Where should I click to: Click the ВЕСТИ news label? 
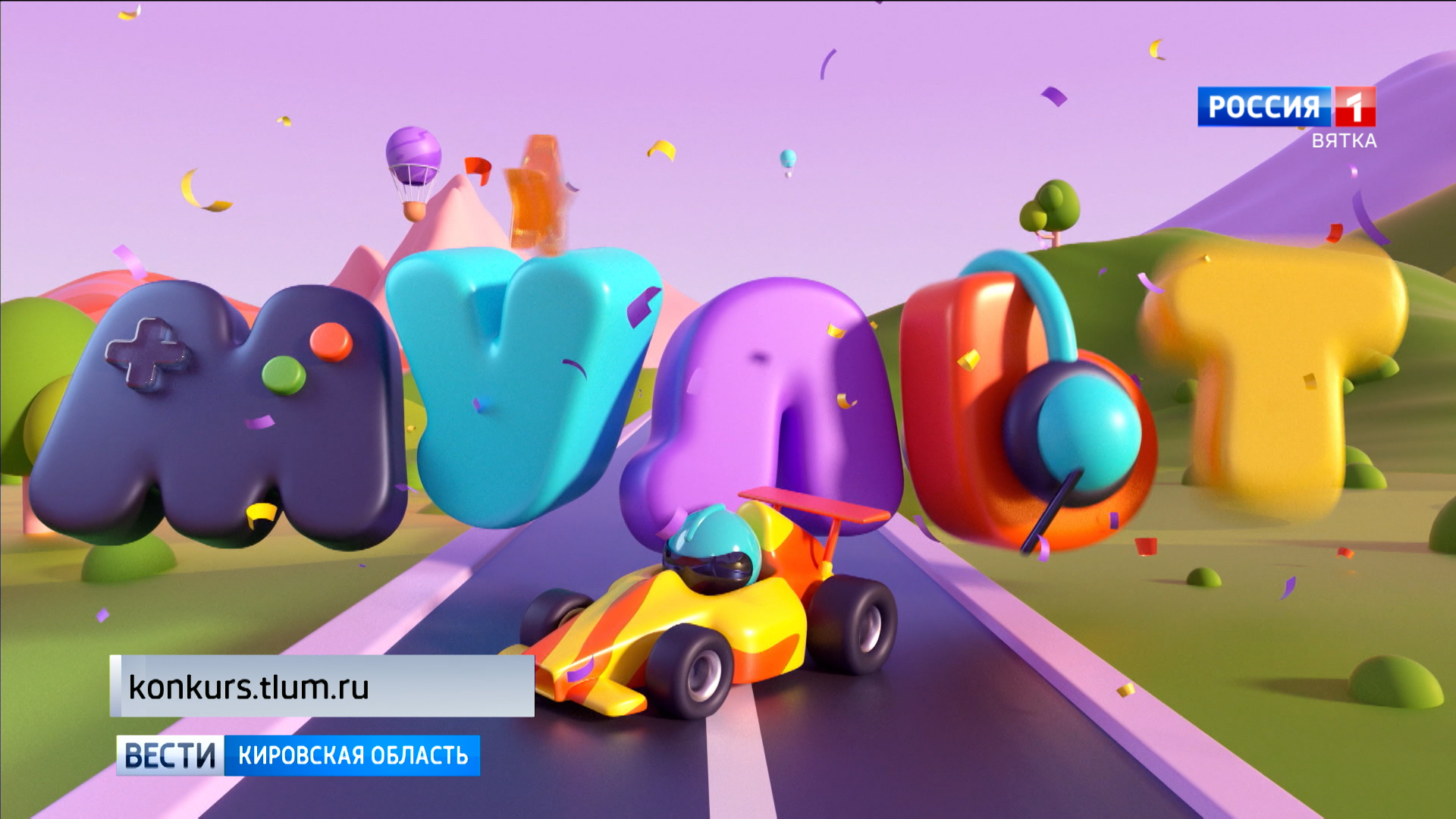tap(171, 755)
